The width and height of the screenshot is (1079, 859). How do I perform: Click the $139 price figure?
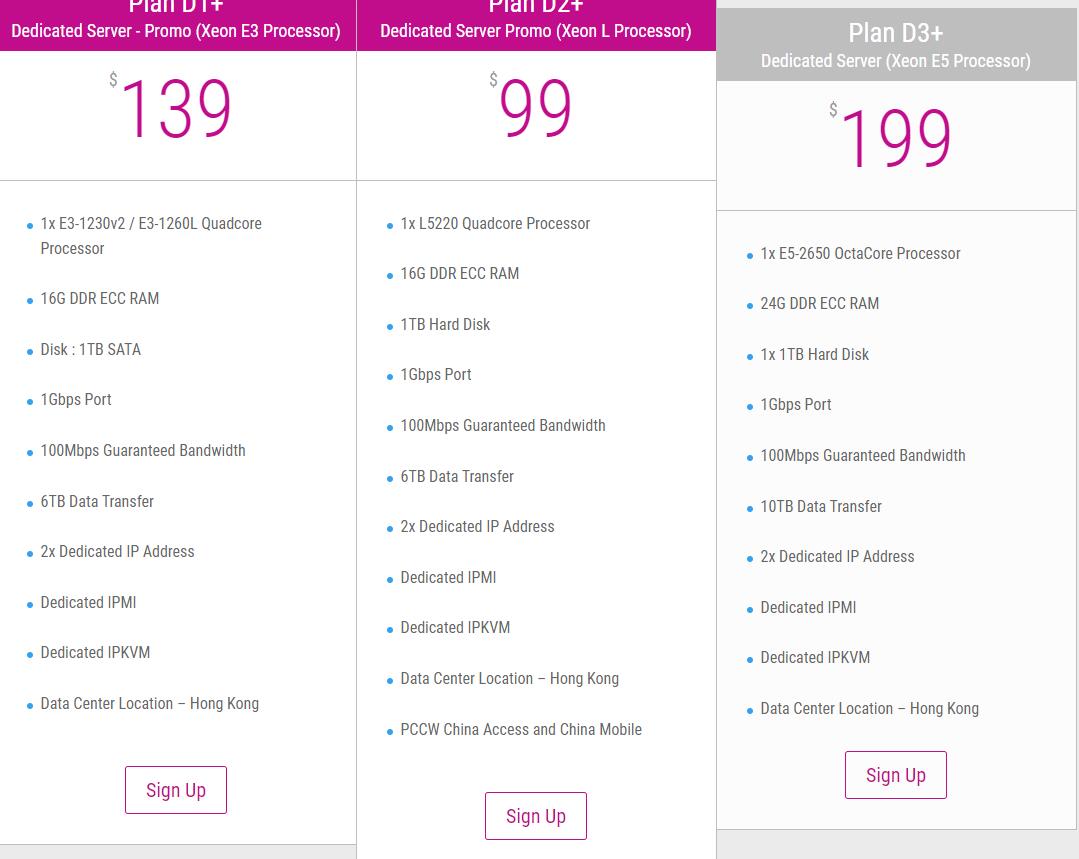[175, 109]
